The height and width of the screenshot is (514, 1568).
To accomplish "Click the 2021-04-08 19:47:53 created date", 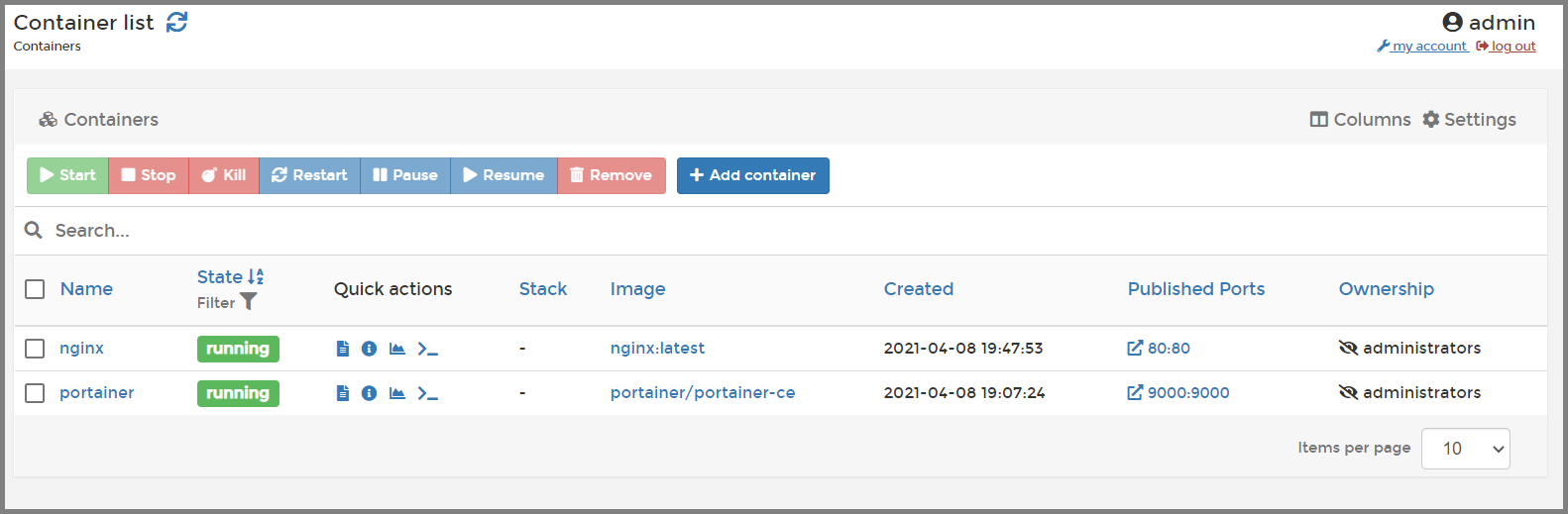I will click(x=963, y=349).
